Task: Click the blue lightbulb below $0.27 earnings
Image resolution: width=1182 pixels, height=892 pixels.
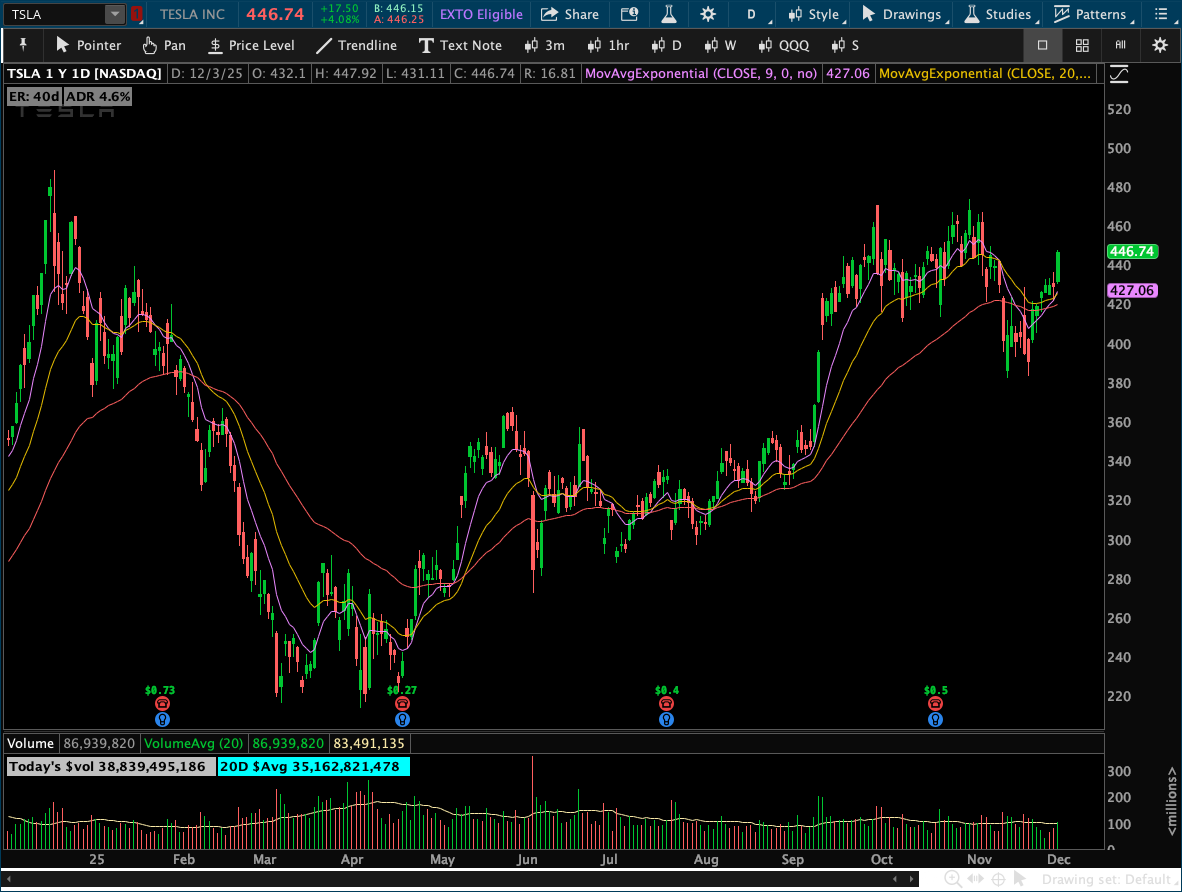Action: (402, 719)
